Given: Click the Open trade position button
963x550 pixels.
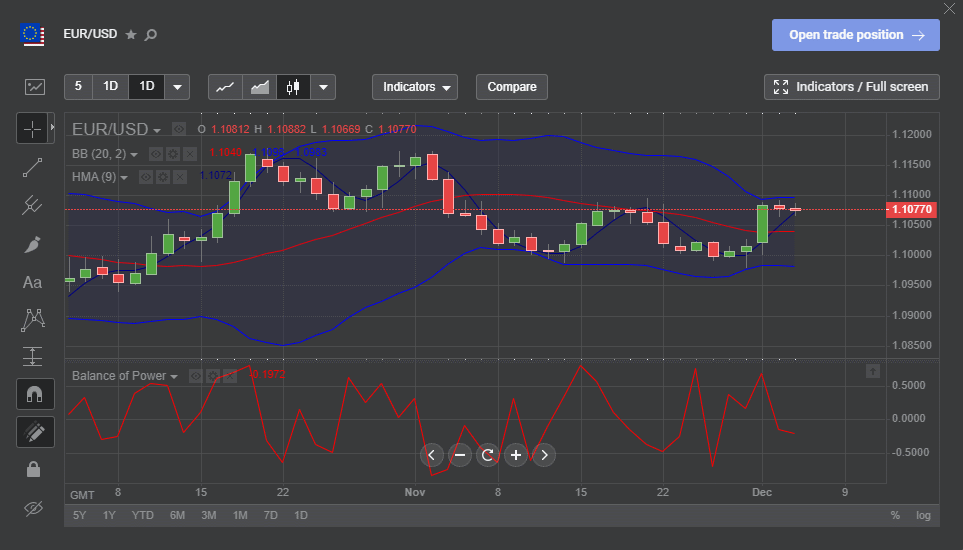Looking at the screenshot, I should coord(855,35).
